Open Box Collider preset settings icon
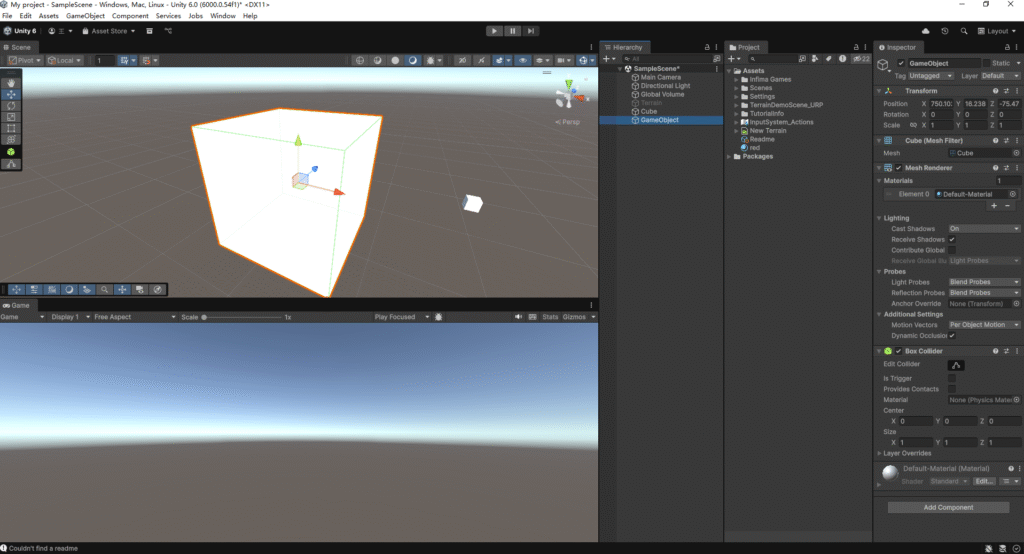This screenshot has width=1024, height=554. click(1006, 351)
